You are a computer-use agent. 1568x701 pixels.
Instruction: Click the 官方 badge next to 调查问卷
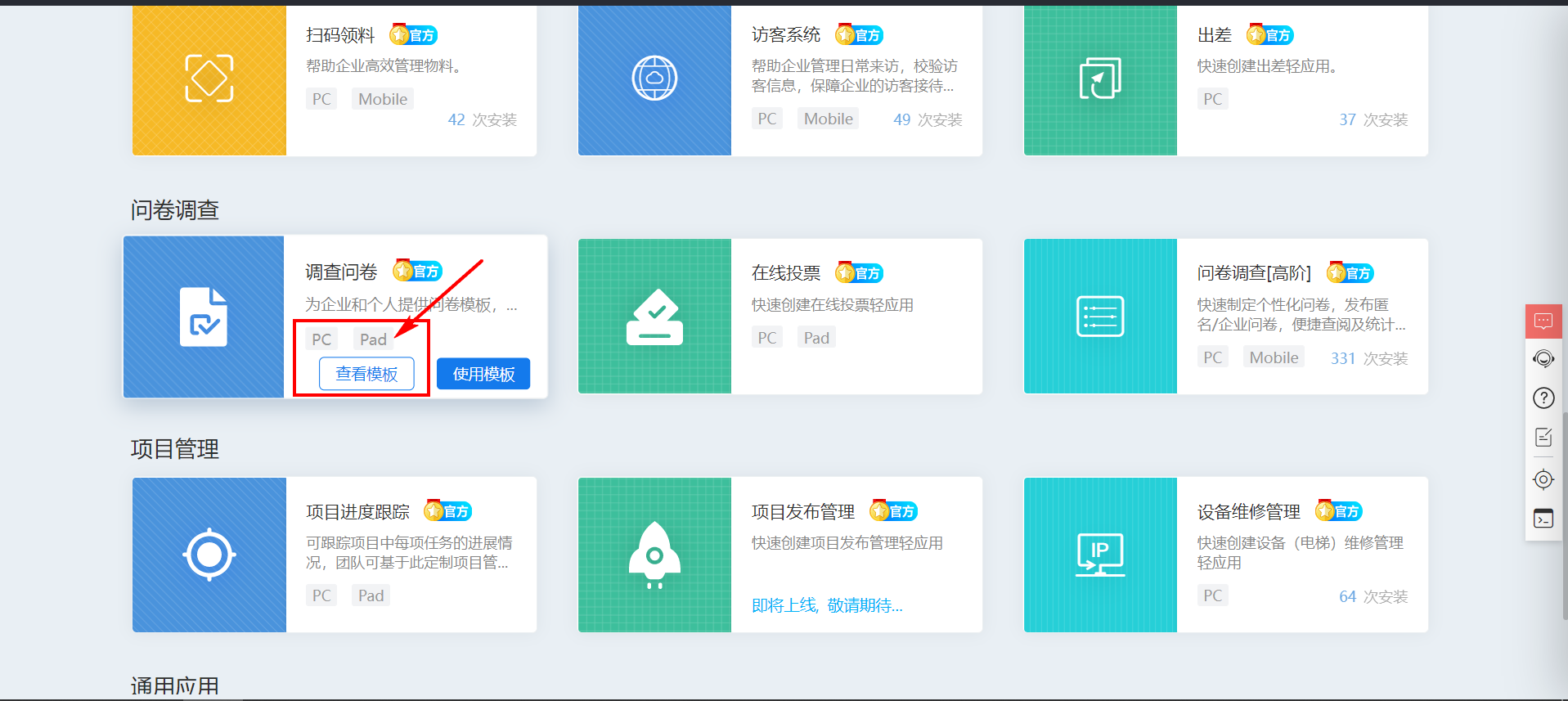pyautogui.click(x=417, y=271)
